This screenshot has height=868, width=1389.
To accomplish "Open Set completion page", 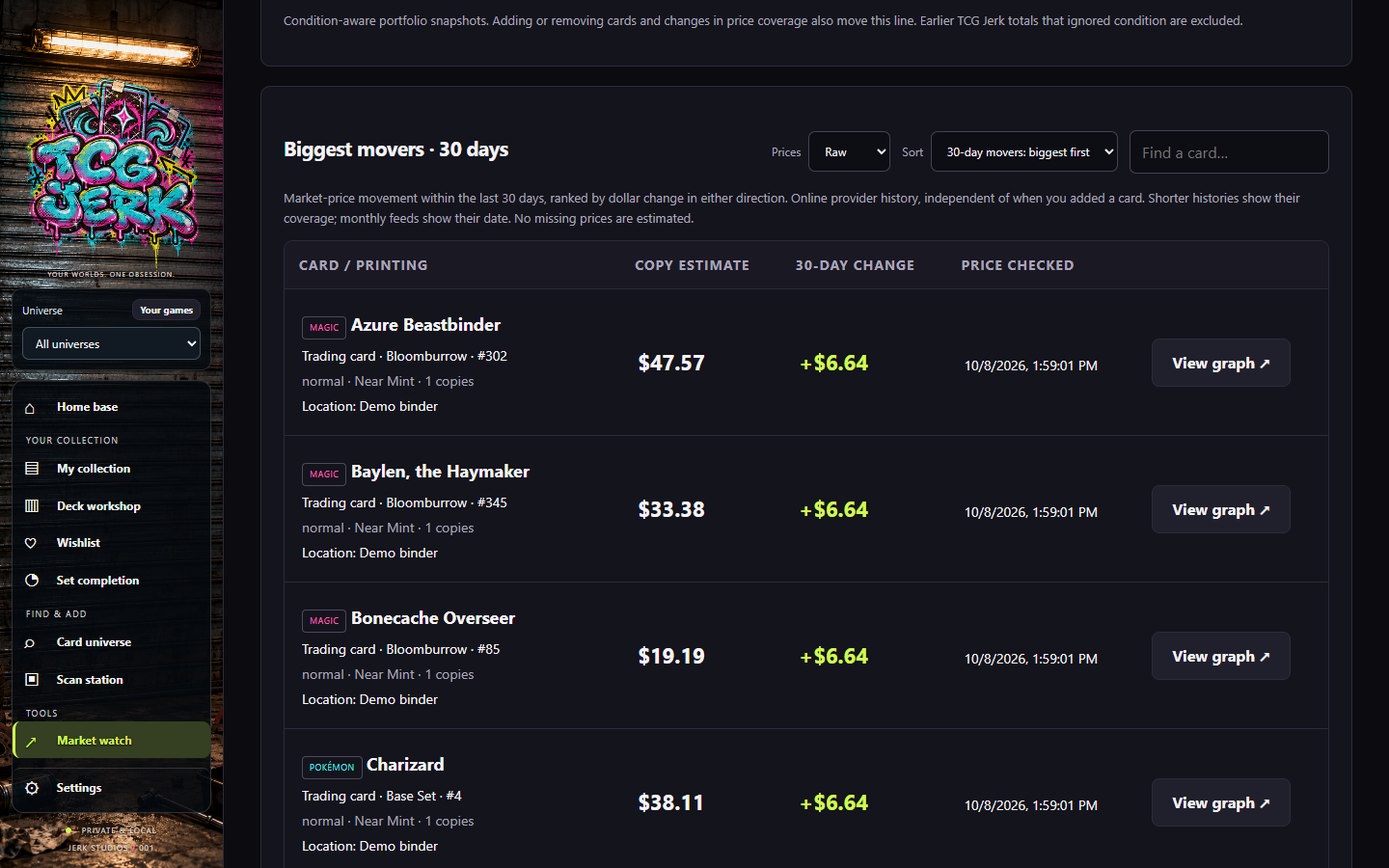I will click(x=112, y=581).
